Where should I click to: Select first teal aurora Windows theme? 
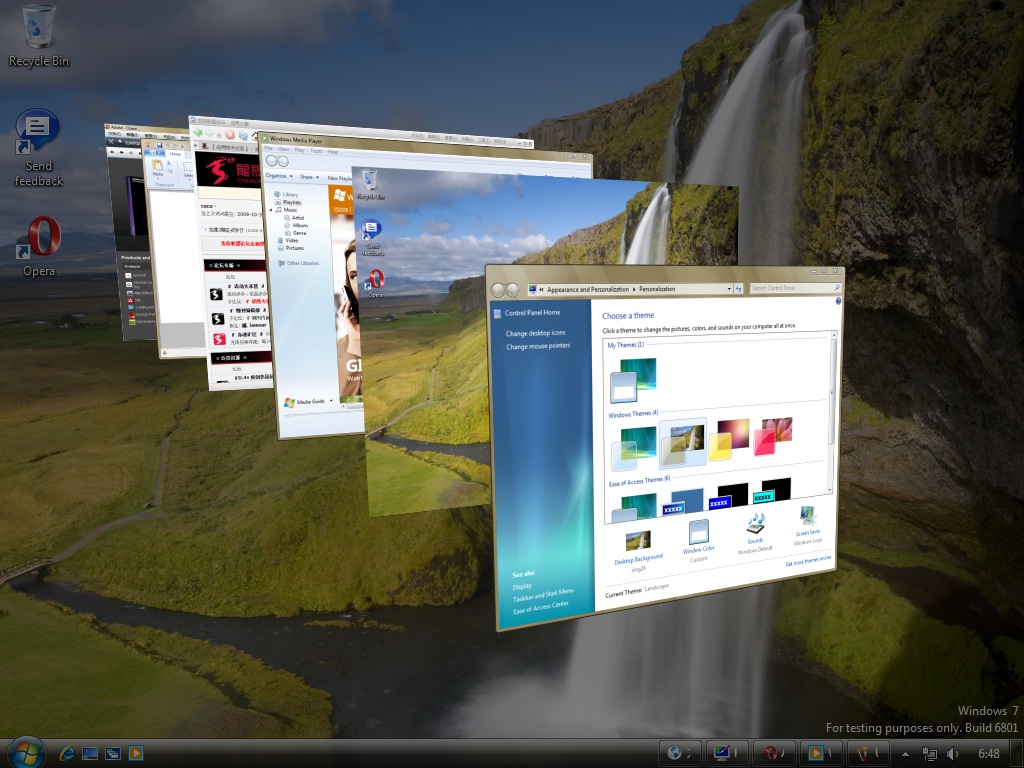[x=633, y=448]
